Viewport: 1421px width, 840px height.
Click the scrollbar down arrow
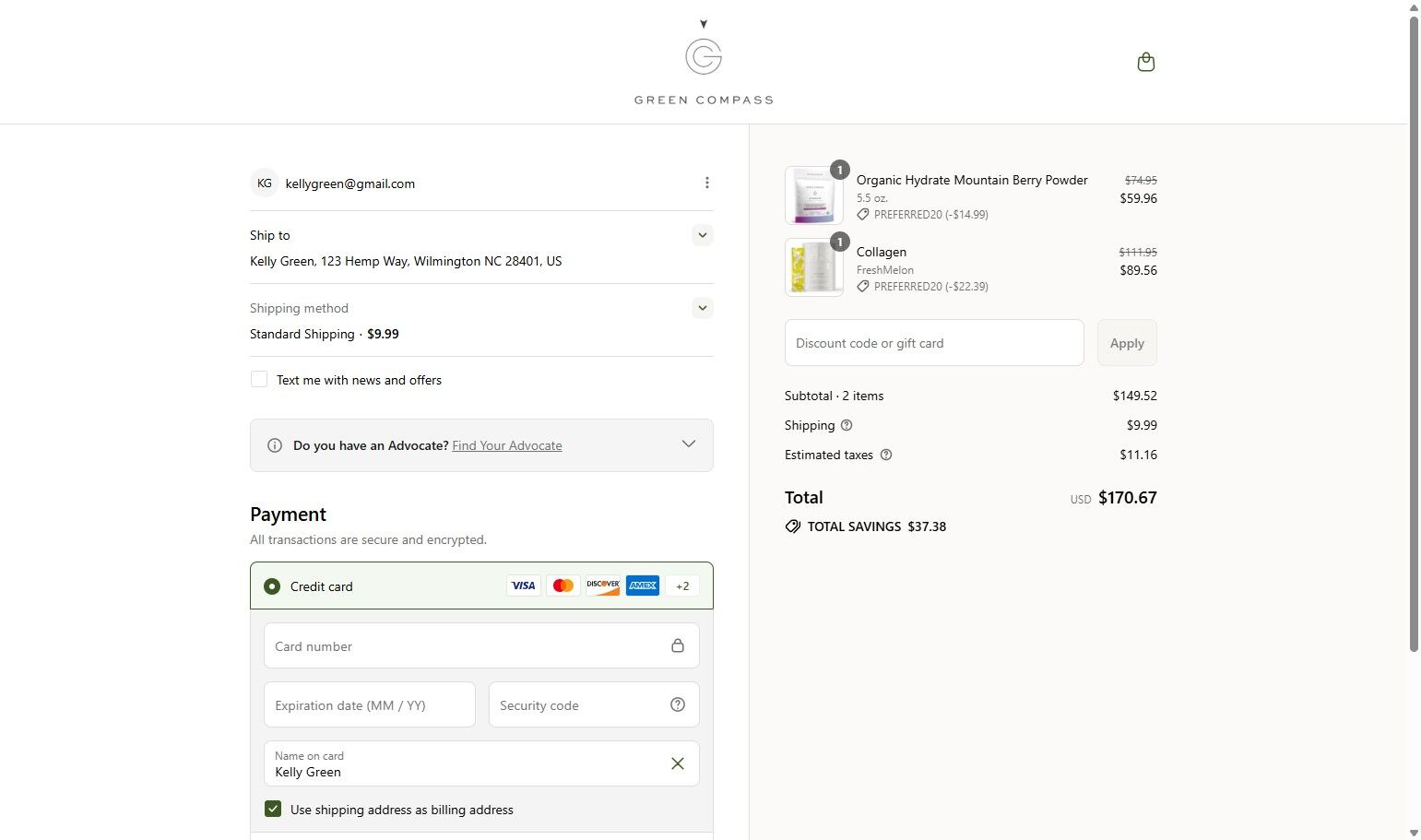pos(1414,833)
